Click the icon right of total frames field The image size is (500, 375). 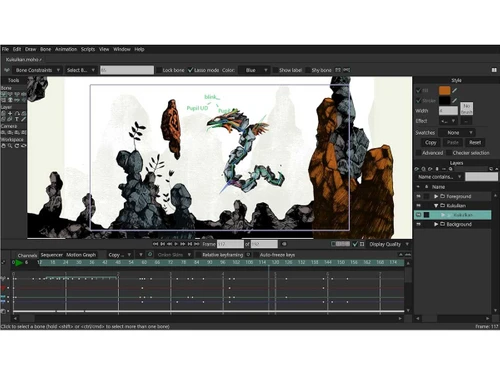tap(284, 244)
